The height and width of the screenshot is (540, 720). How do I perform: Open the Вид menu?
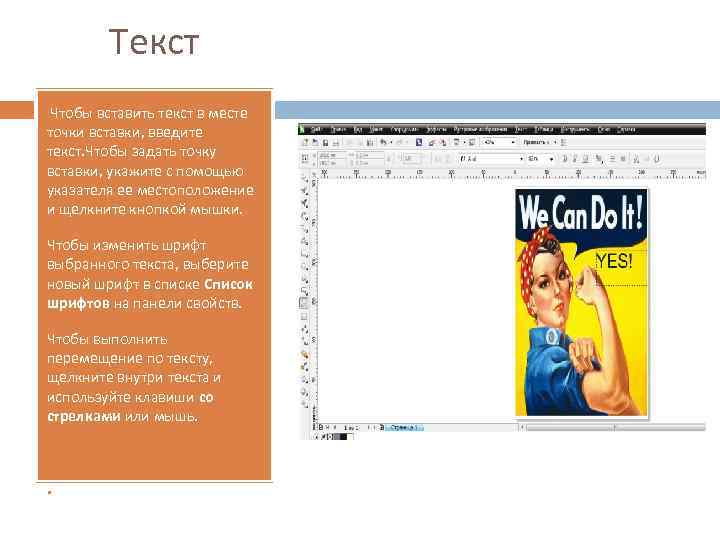click(x=358, y=129)
